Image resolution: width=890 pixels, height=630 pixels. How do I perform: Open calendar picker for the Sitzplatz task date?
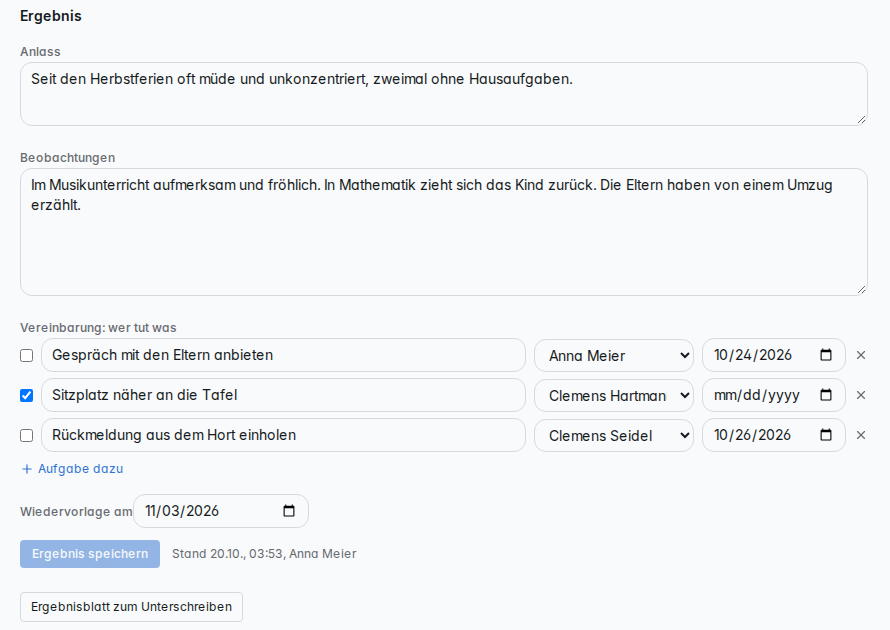click(x=826, y=395)
